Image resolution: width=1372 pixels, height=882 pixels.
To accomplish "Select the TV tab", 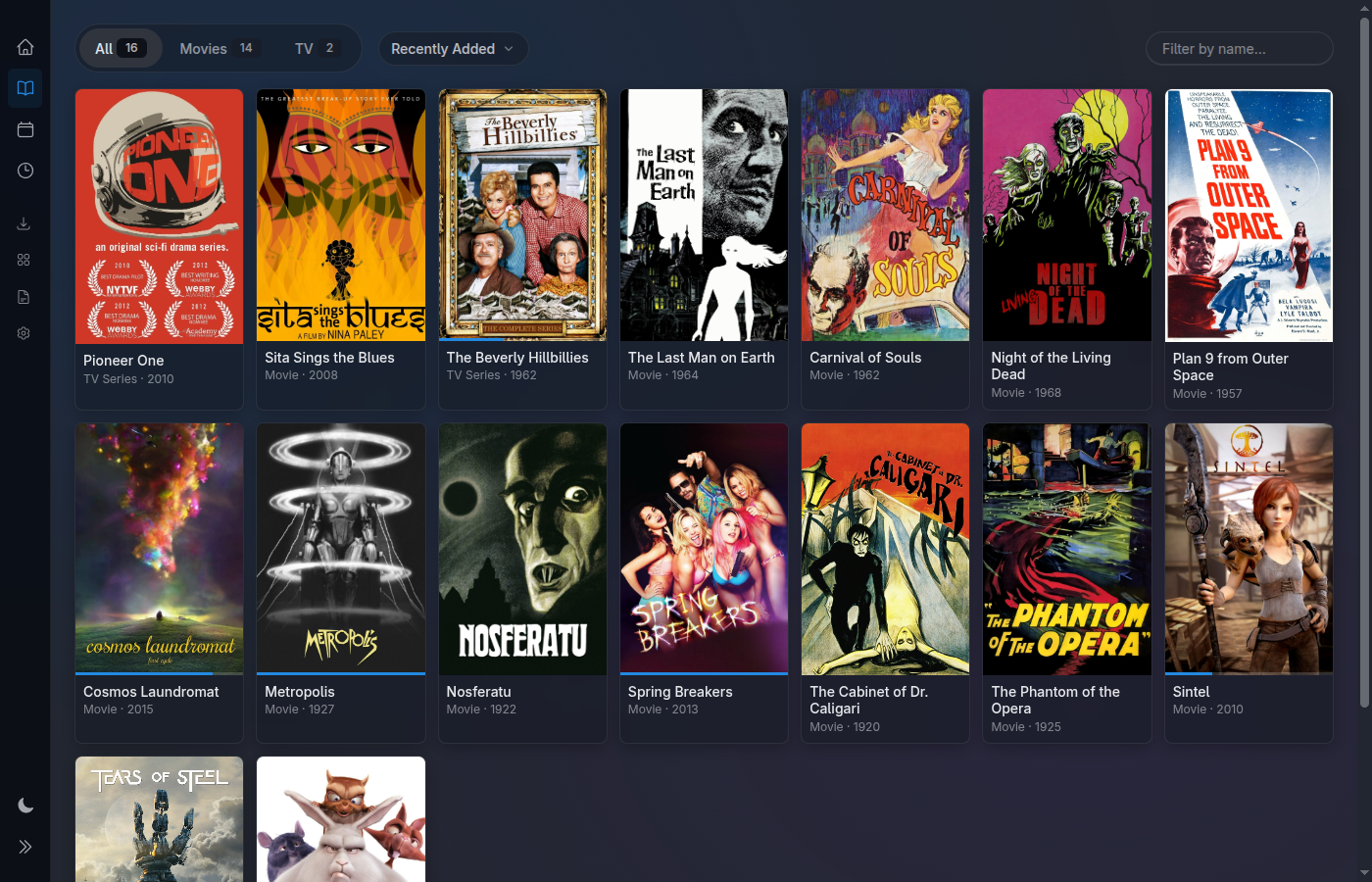I will (x=316, y=48).
